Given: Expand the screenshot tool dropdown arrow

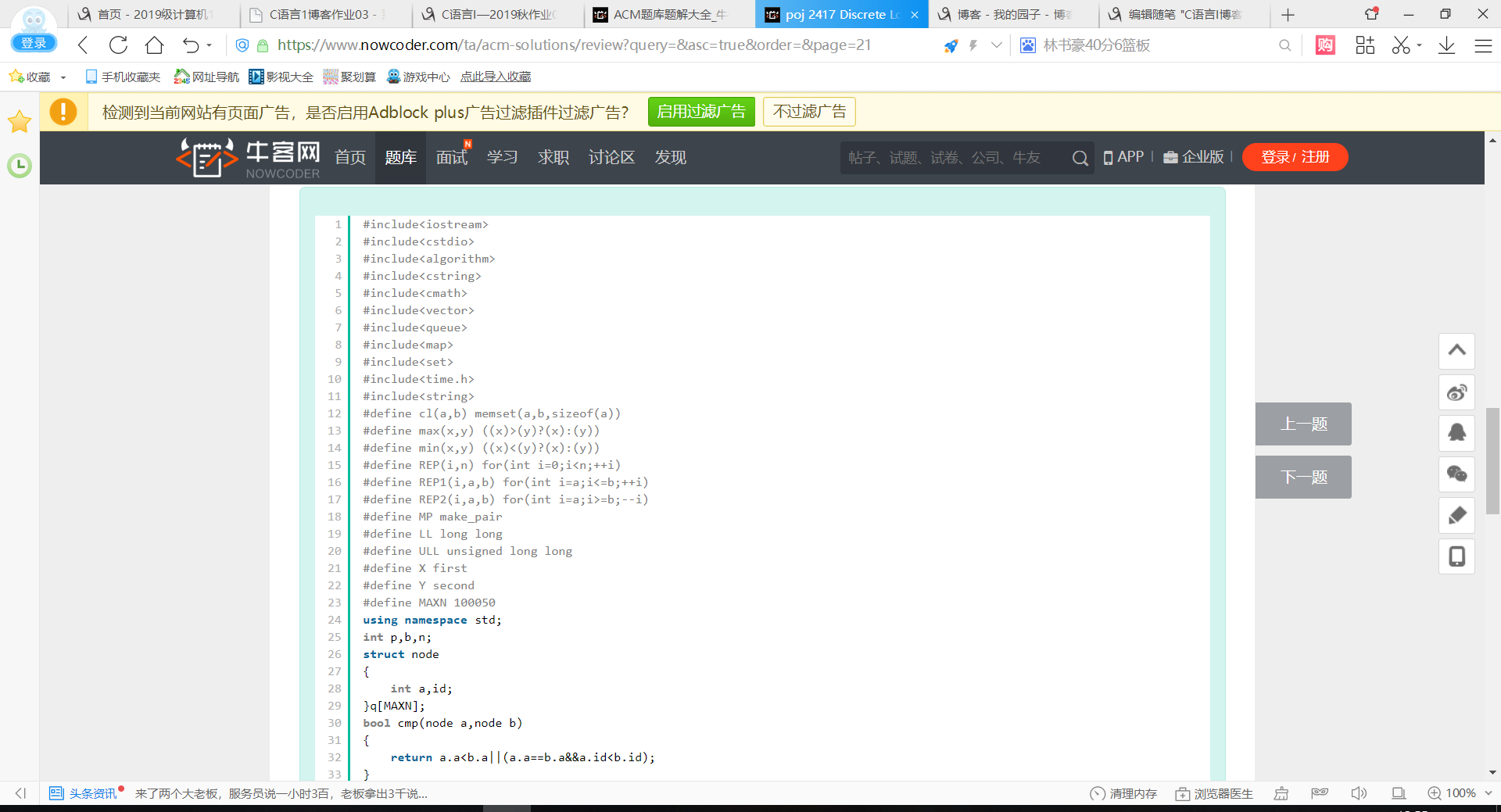Looking at the screenshot, I should tap(1419, 45).
